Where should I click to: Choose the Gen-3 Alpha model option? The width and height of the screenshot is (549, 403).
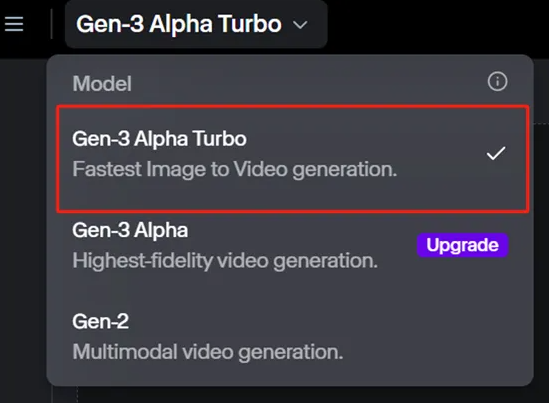[293, 245]
